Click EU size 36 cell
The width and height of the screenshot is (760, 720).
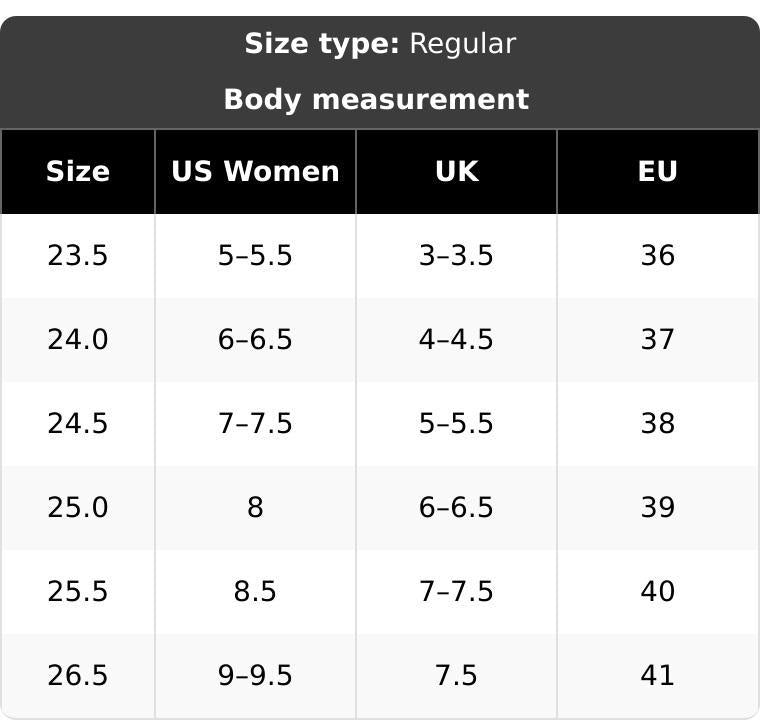[x=658, y=256]
